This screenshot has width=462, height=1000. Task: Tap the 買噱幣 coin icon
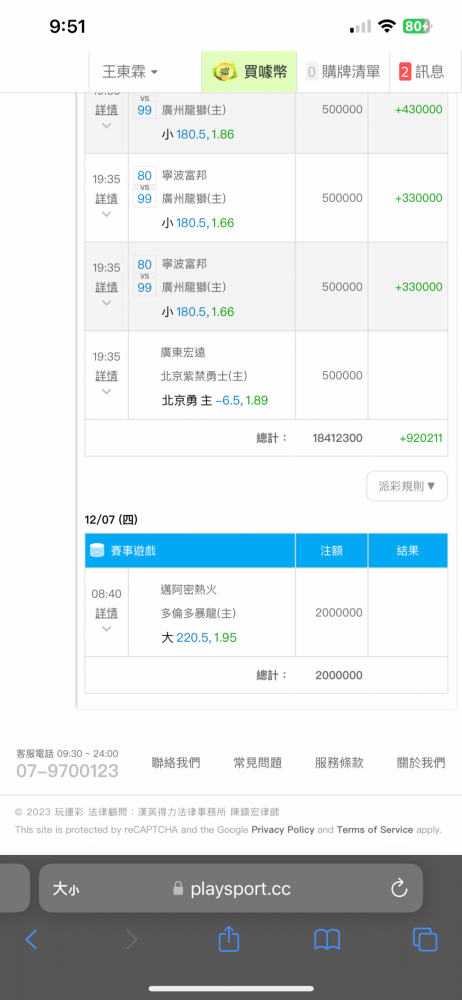224,71
